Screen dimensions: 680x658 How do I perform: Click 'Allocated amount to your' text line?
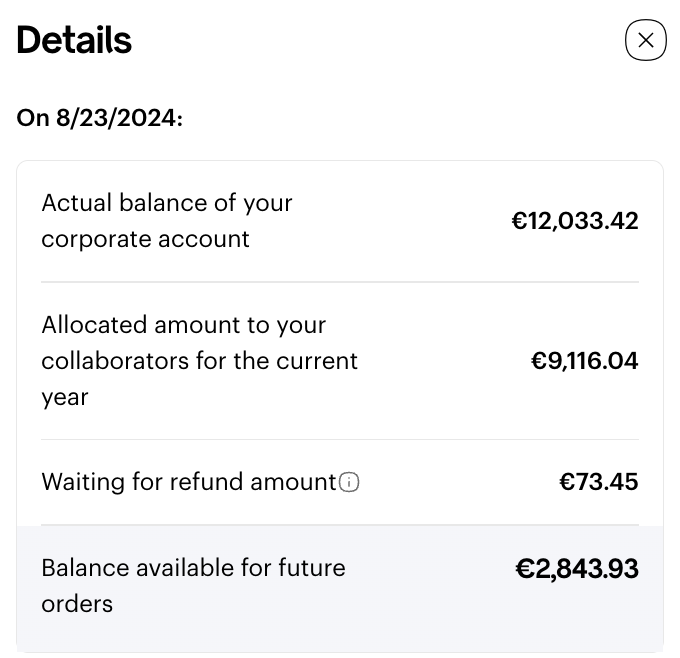pyautogui.click(x=183, y=325)
